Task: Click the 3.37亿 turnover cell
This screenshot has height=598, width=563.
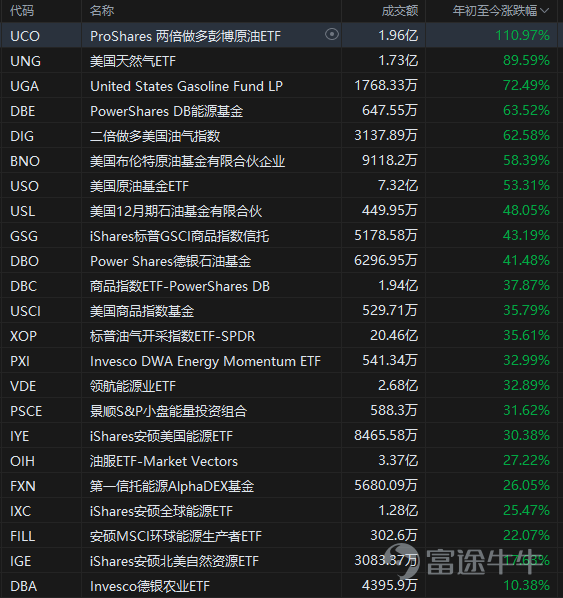Action: point(398,461)
